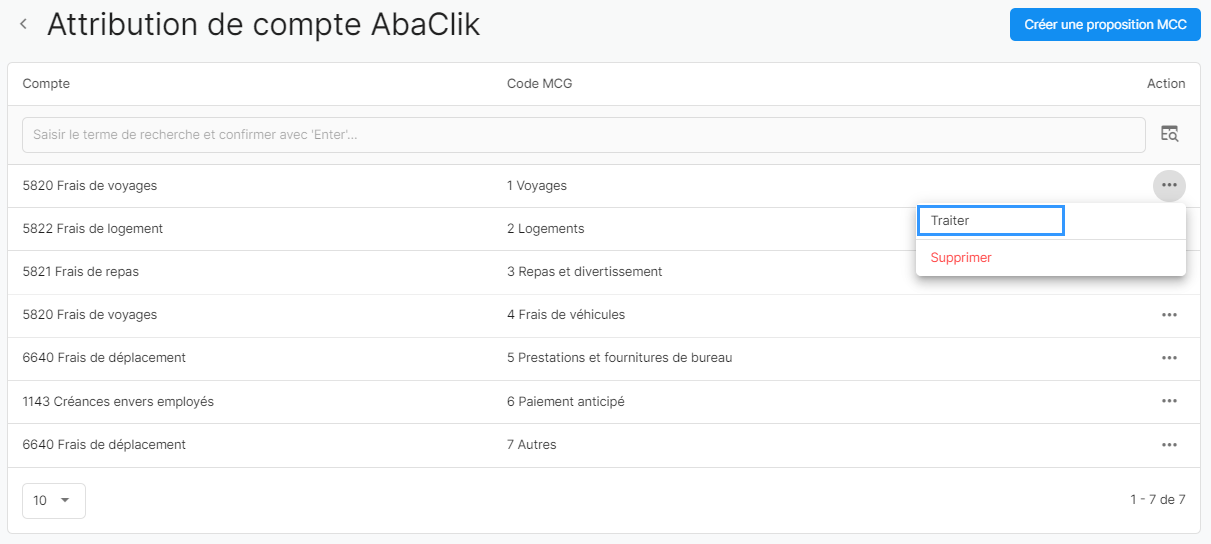
Task: Expand the rows-per-page dropdown showing 10
Action: (x=53, y=501)
